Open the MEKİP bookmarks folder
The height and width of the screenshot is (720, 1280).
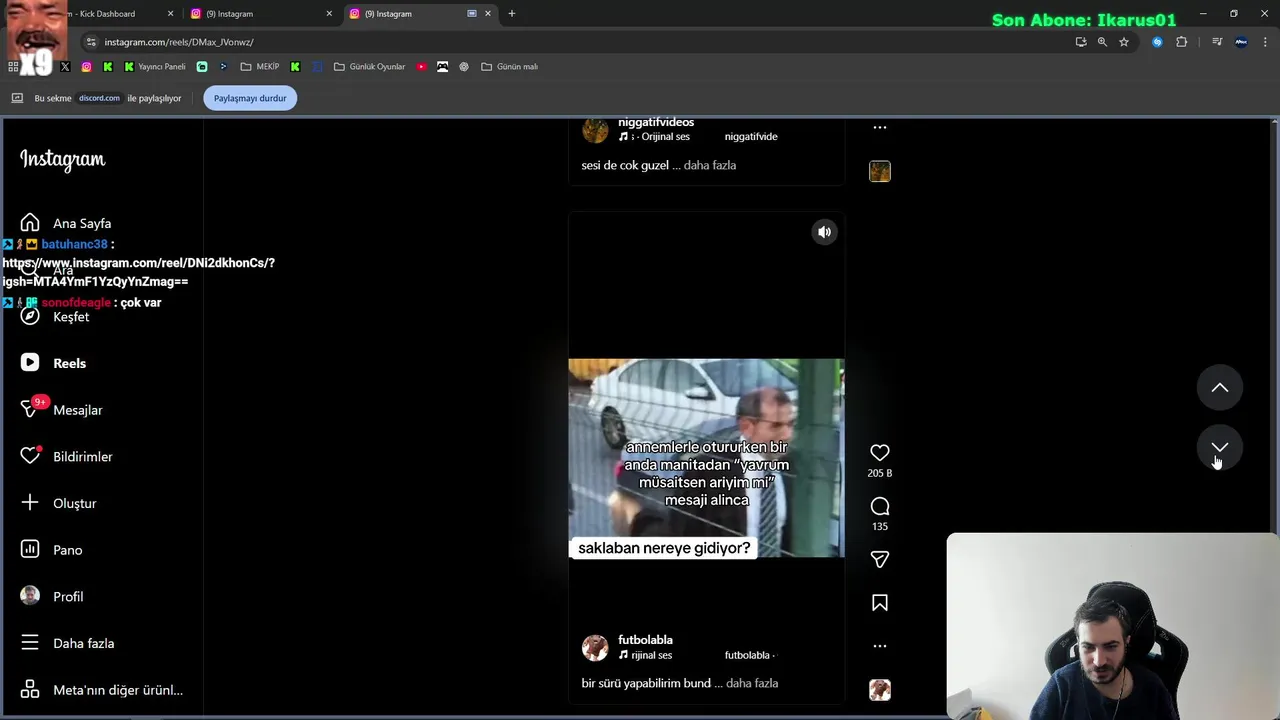pyautogui.click(x=260, y=67)
